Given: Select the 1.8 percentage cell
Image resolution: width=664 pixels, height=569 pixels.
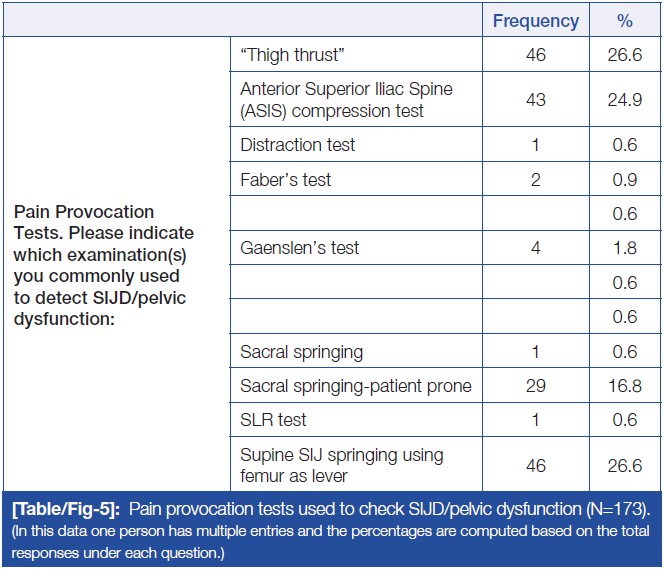Looking at the screenshot, I should tap(625, 247).
